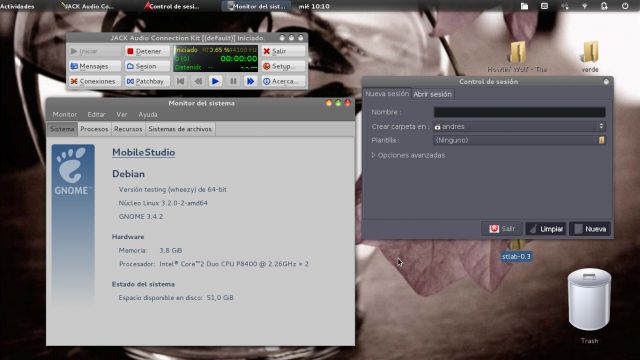Click Salir in Control de sesión
Screen dimensions: 640x360
(x=502, y=229)
